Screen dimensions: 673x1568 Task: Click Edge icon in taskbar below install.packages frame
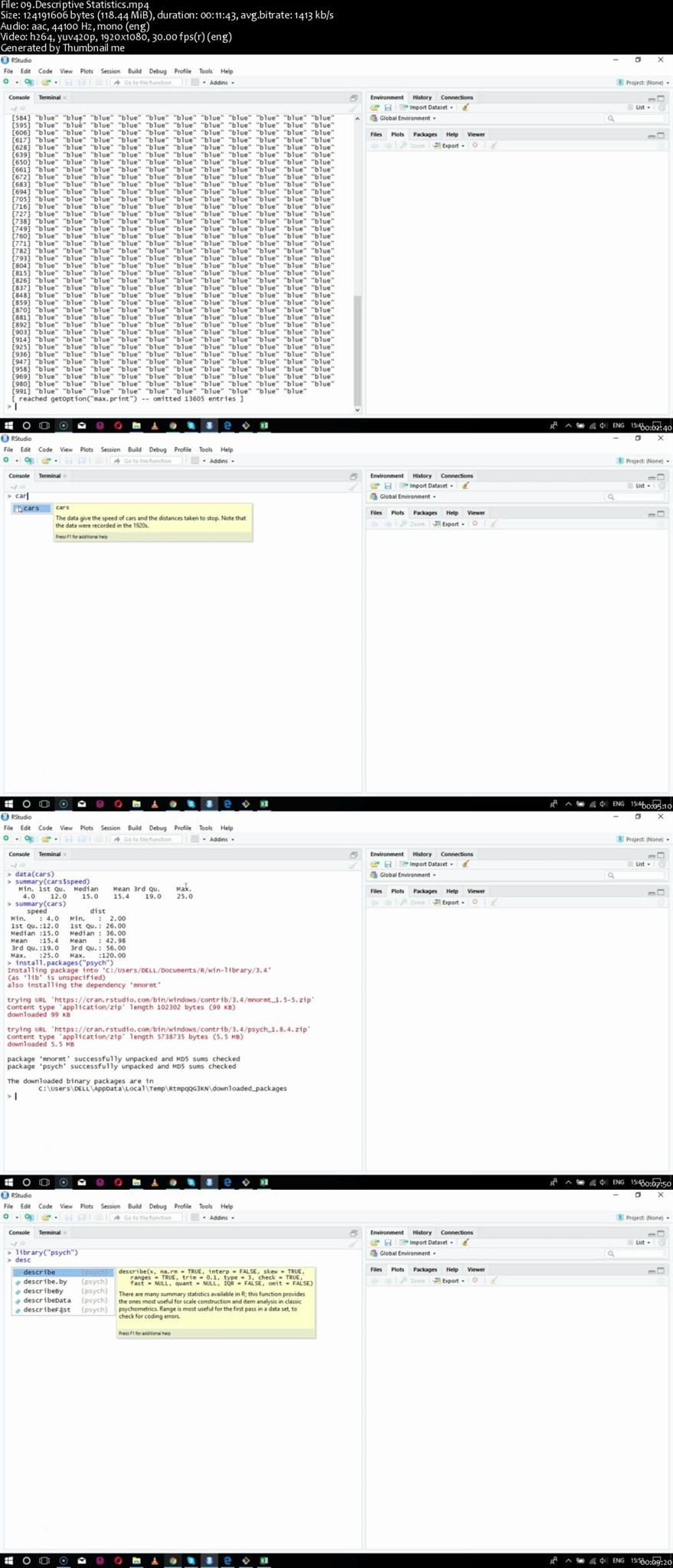pyautogui.click(x=227, y=1182)
